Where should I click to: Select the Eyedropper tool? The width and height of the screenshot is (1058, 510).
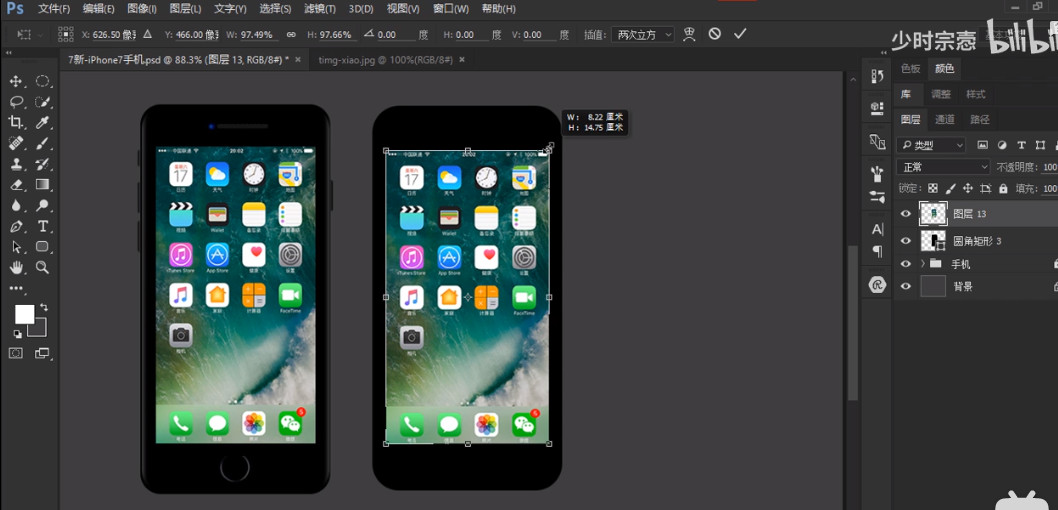(43, 122)
